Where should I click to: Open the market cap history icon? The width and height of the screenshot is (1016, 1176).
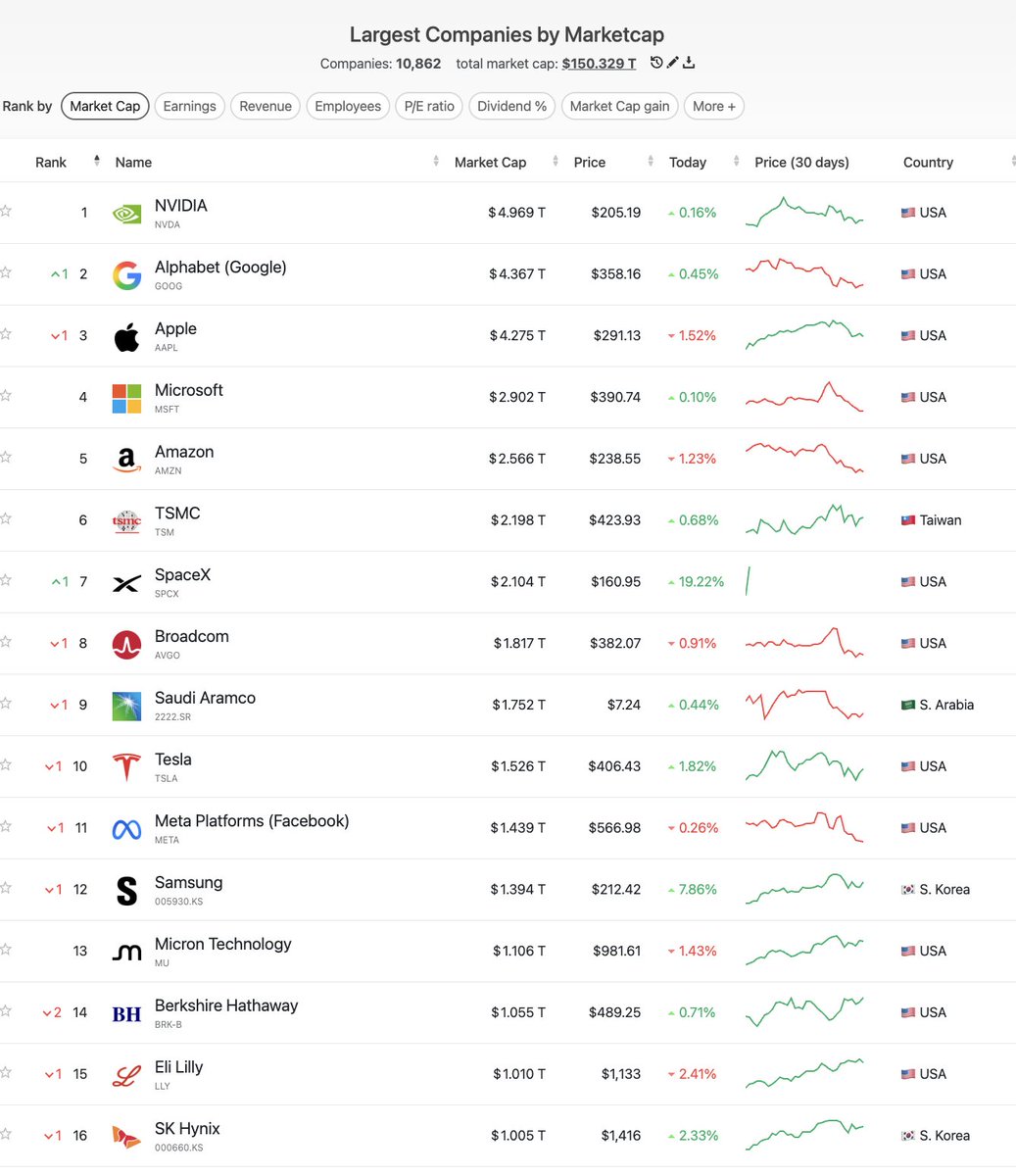(x=656, y=63)
